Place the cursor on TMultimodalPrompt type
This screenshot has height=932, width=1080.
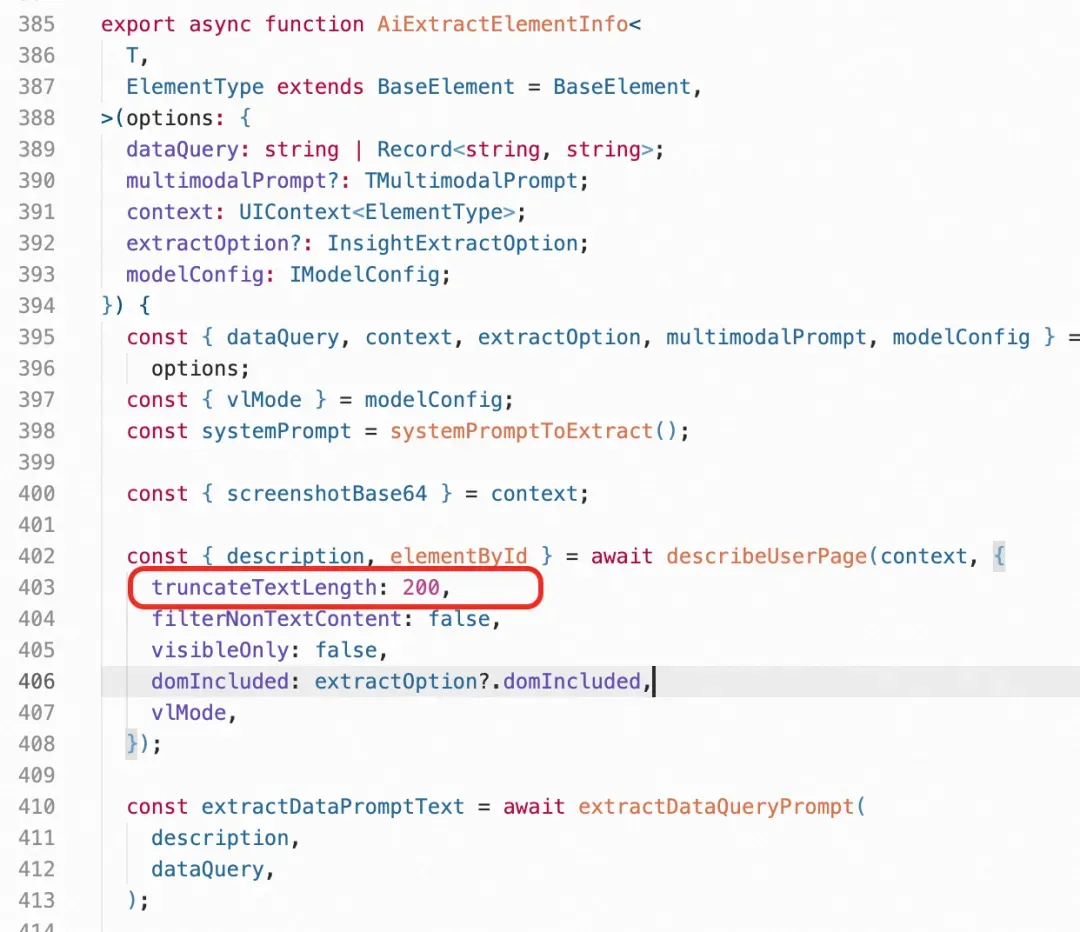pos(471,180)
